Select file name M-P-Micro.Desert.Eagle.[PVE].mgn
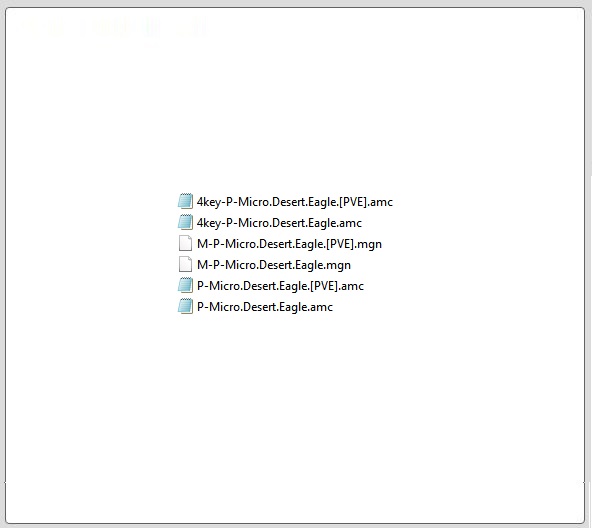 [290, 244]
